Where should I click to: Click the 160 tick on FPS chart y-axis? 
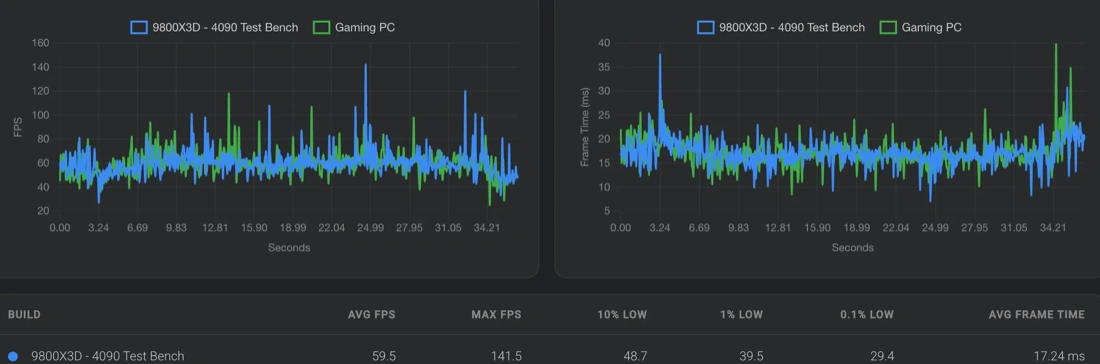tap(40, 43)
